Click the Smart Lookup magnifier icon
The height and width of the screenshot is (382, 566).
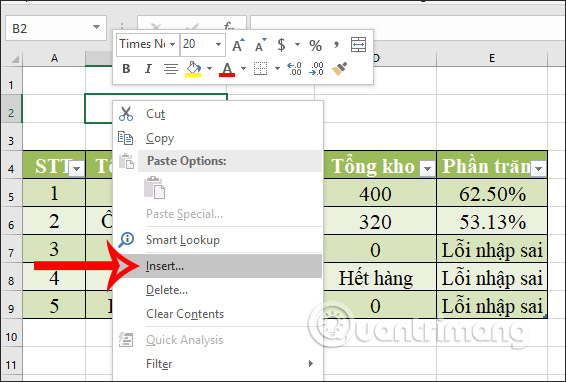click(x=126, y=239)
